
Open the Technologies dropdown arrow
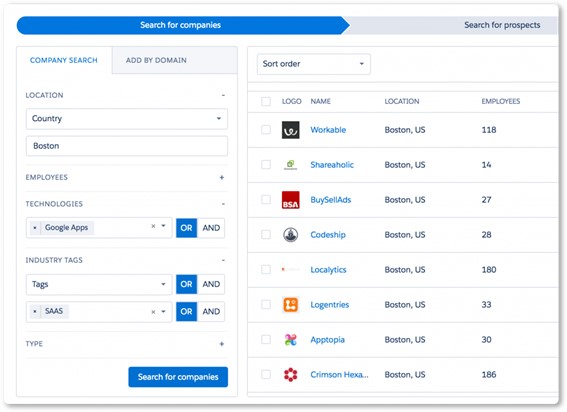pos(163,226)
